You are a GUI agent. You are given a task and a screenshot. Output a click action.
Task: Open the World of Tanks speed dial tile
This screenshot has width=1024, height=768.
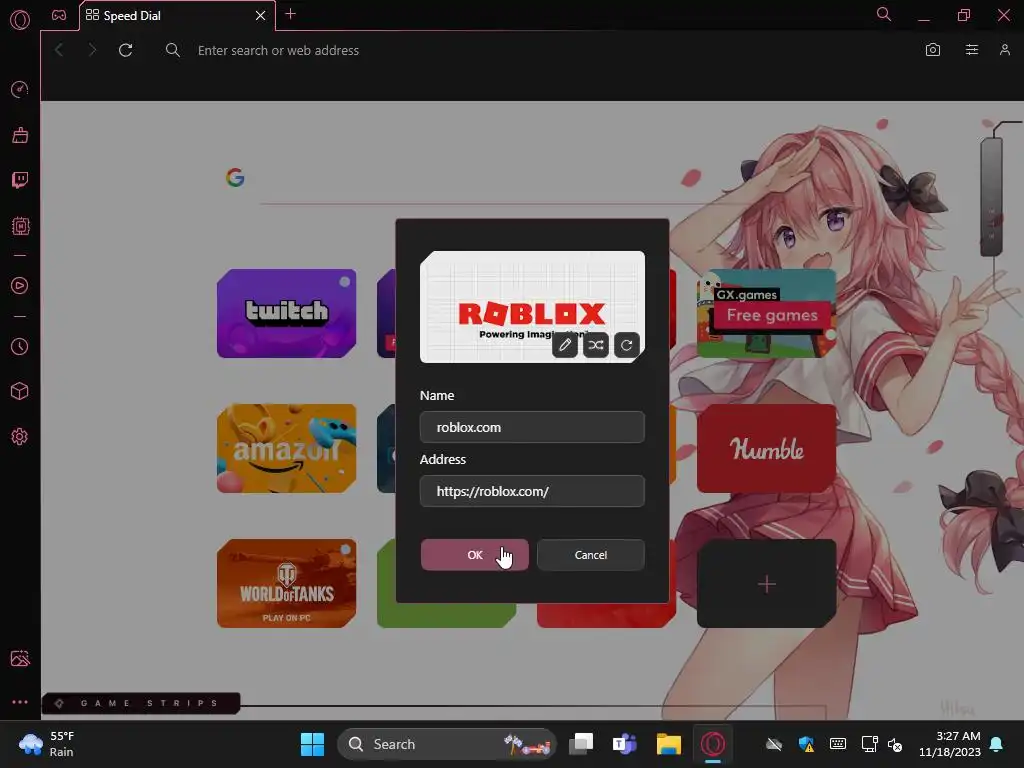point(287,583)
